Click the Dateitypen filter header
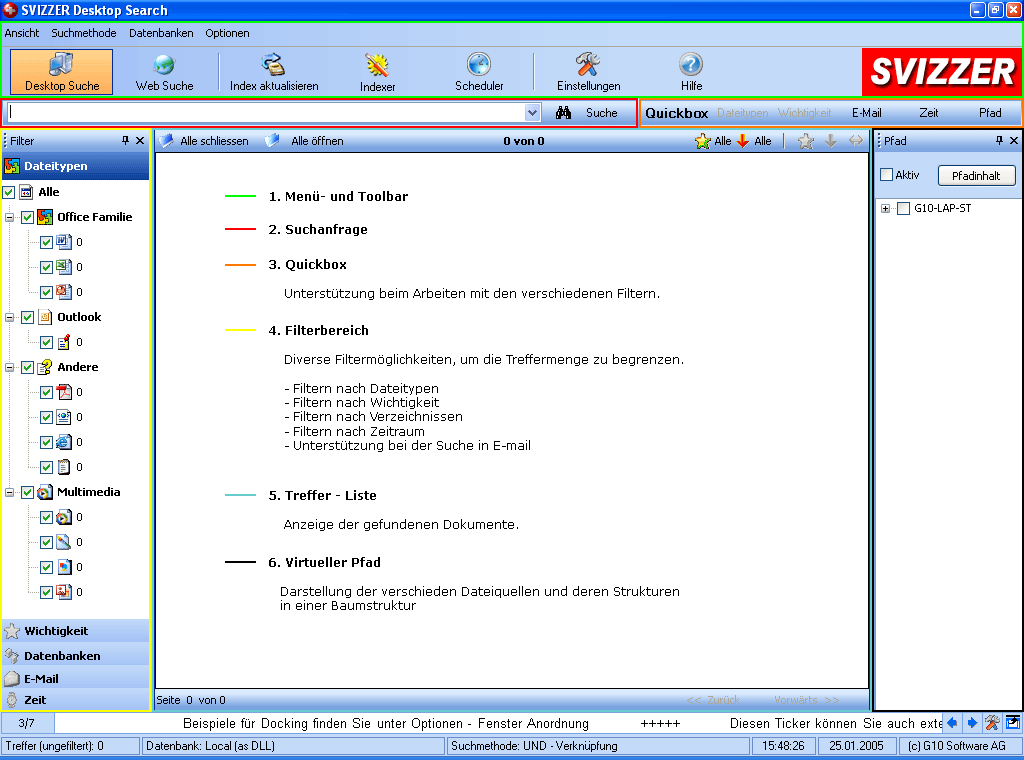 76,166
